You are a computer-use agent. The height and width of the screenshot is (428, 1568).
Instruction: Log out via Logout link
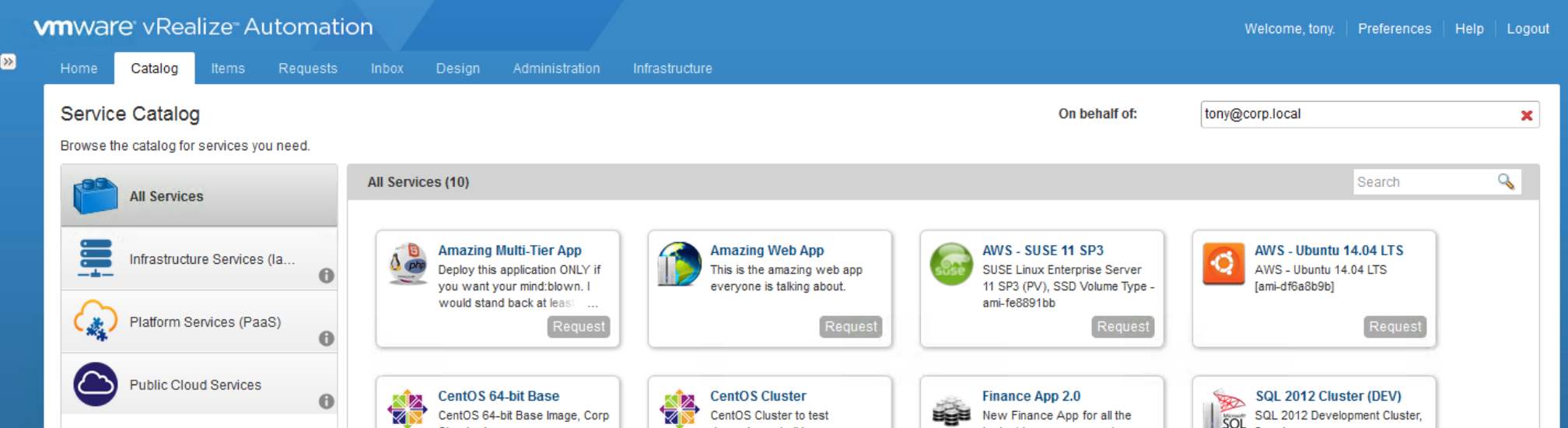[1528, 29]
